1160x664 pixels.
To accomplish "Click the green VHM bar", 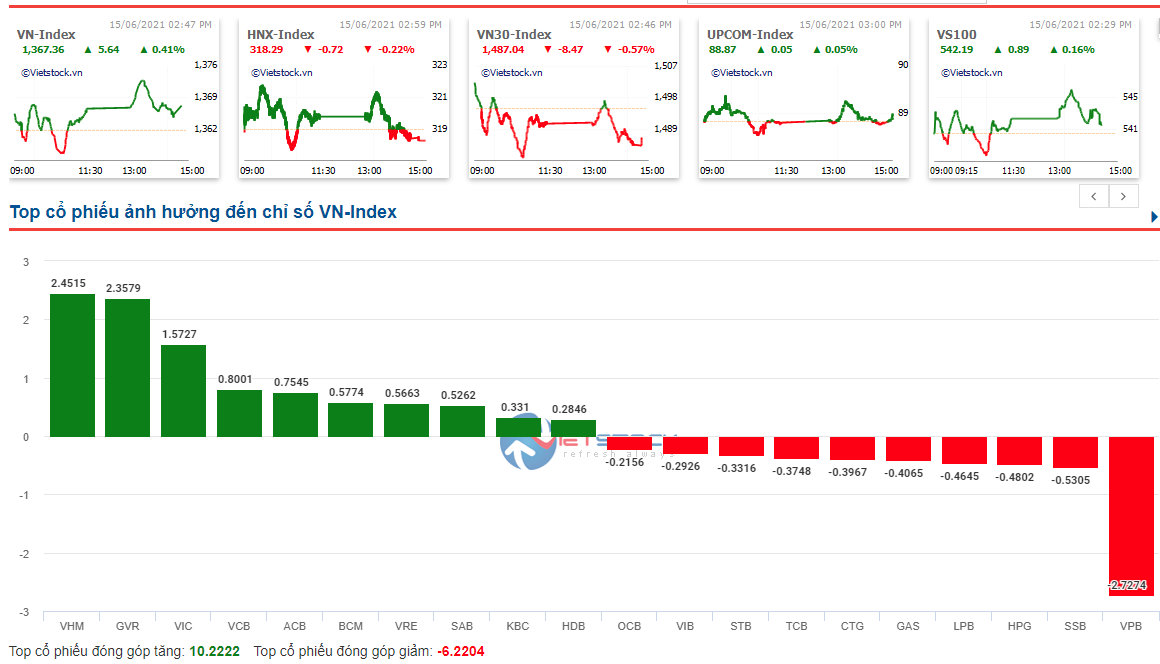I will [x=72, y=365].
